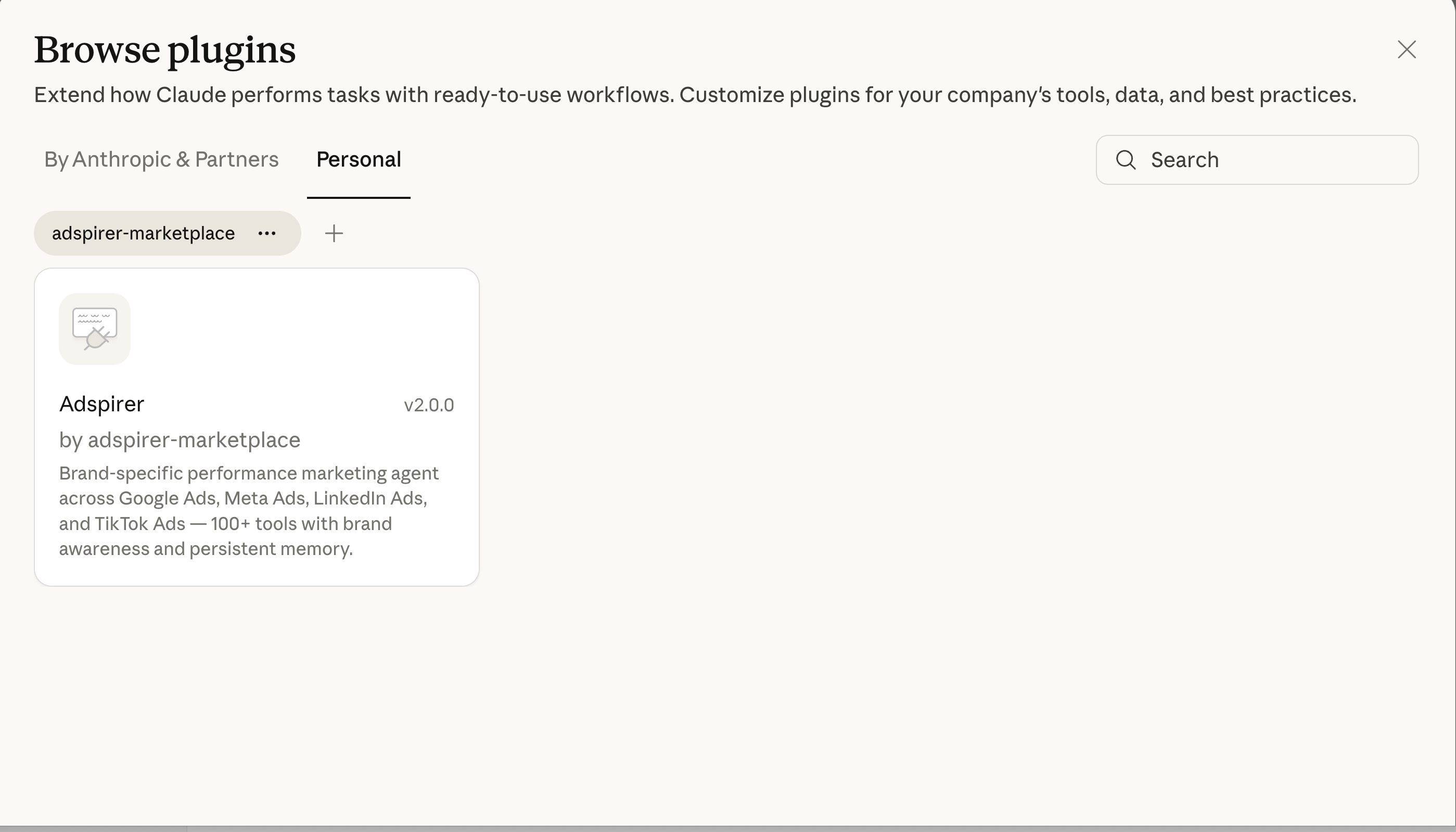
Task: Select the adspirer-marketplace filter pill
Action: click(x=143, y=233)
